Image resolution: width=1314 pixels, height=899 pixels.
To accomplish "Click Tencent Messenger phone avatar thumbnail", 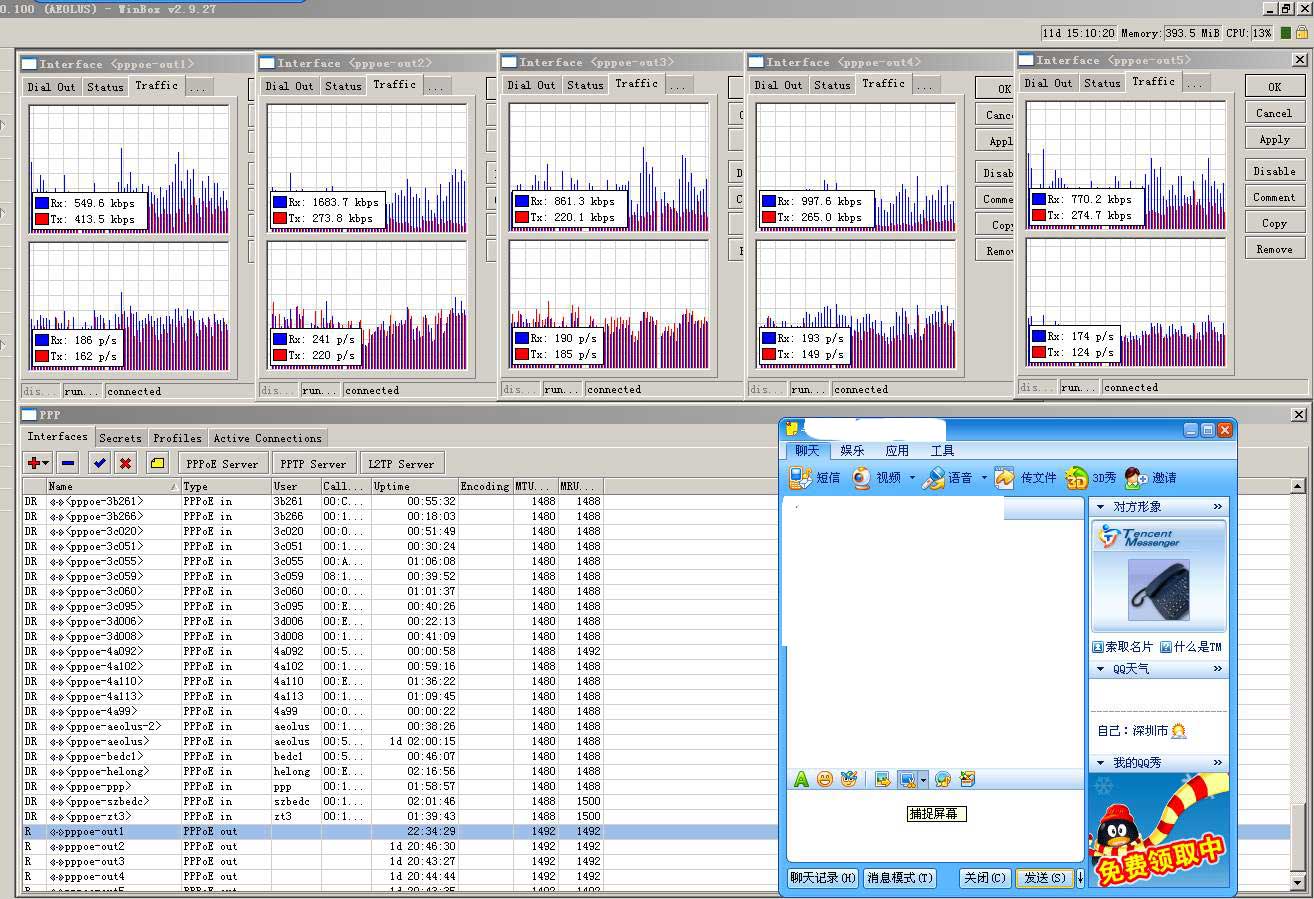I will [1158, 590].
